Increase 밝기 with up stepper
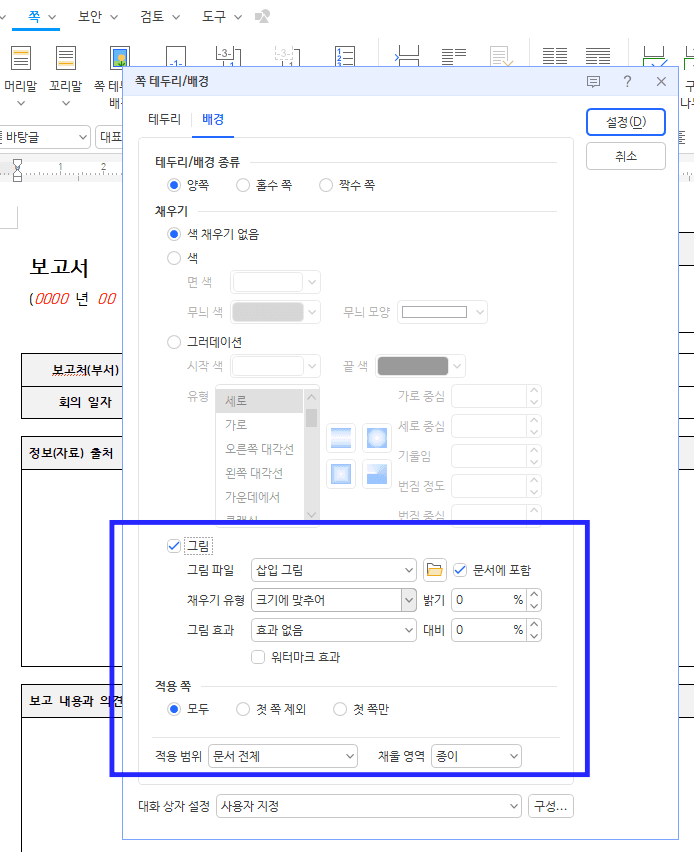This screenshot has height=852, width=694. (534, 594)
